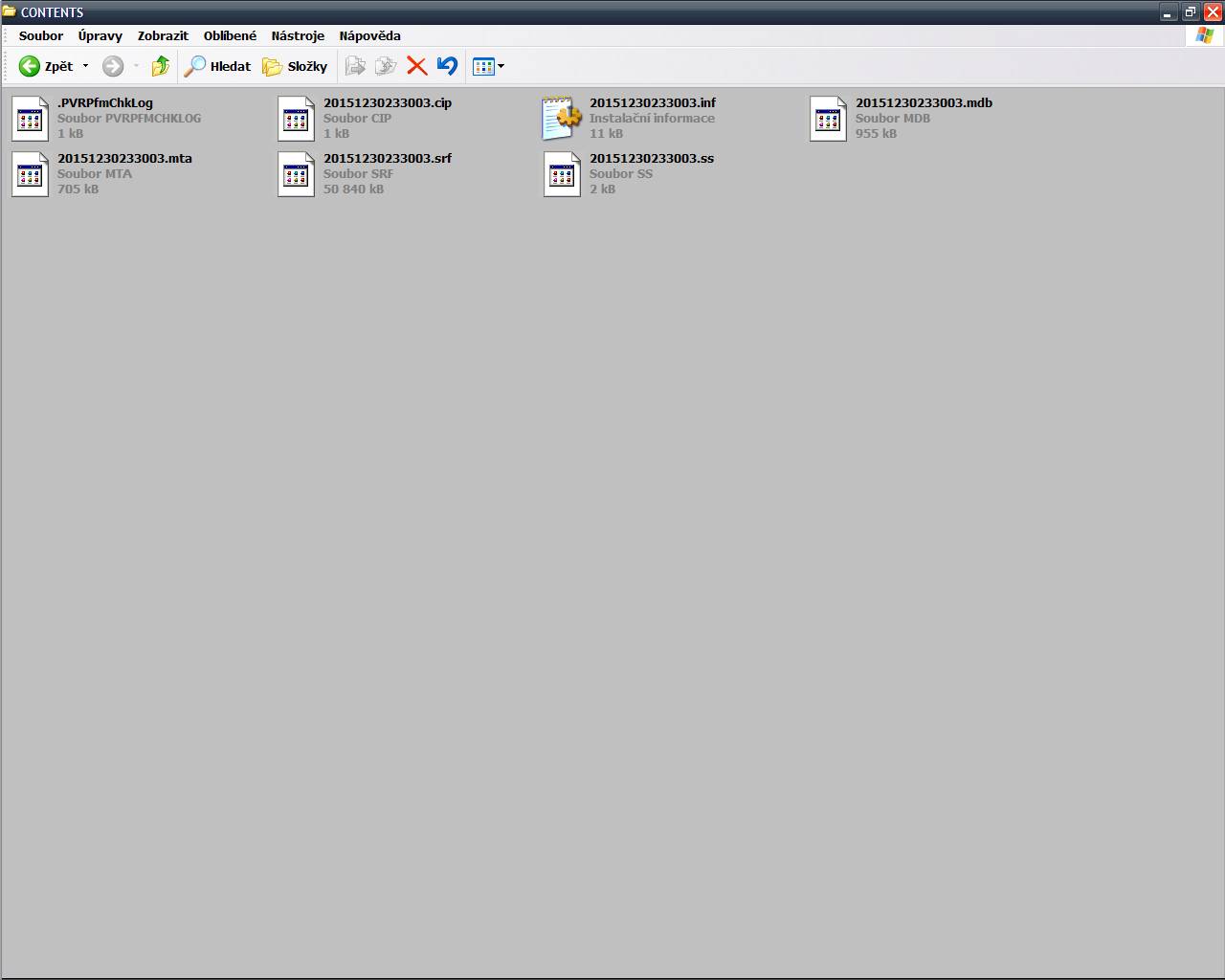Select the 20151230233003.mdb file icon
1225x980 pixels.
(828, 119)
